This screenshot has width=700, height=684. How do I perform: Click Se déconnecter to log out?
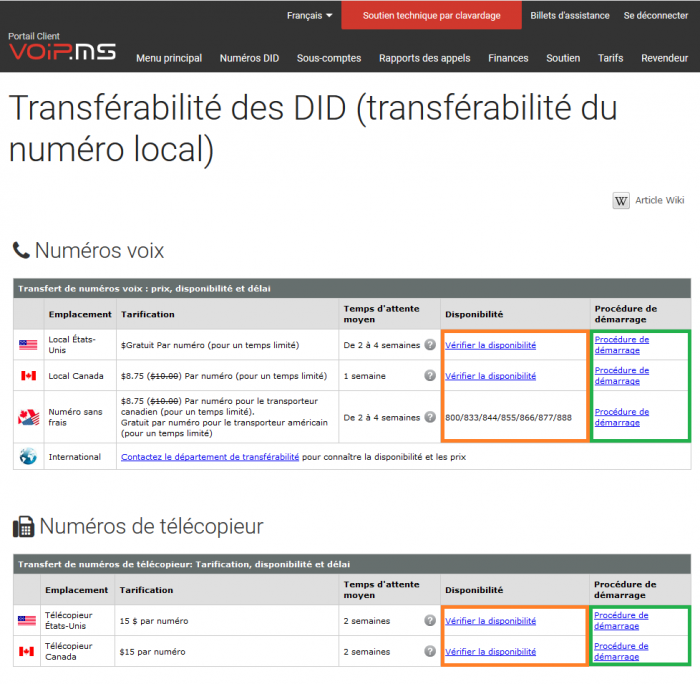tap(655, 16)
